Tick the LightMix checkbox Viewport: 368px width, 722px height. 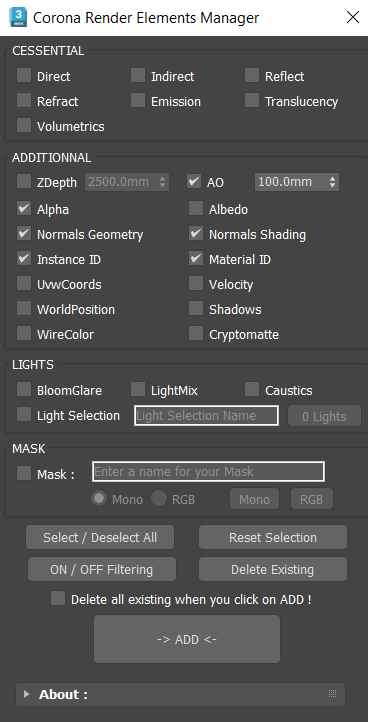pos(138,389)
